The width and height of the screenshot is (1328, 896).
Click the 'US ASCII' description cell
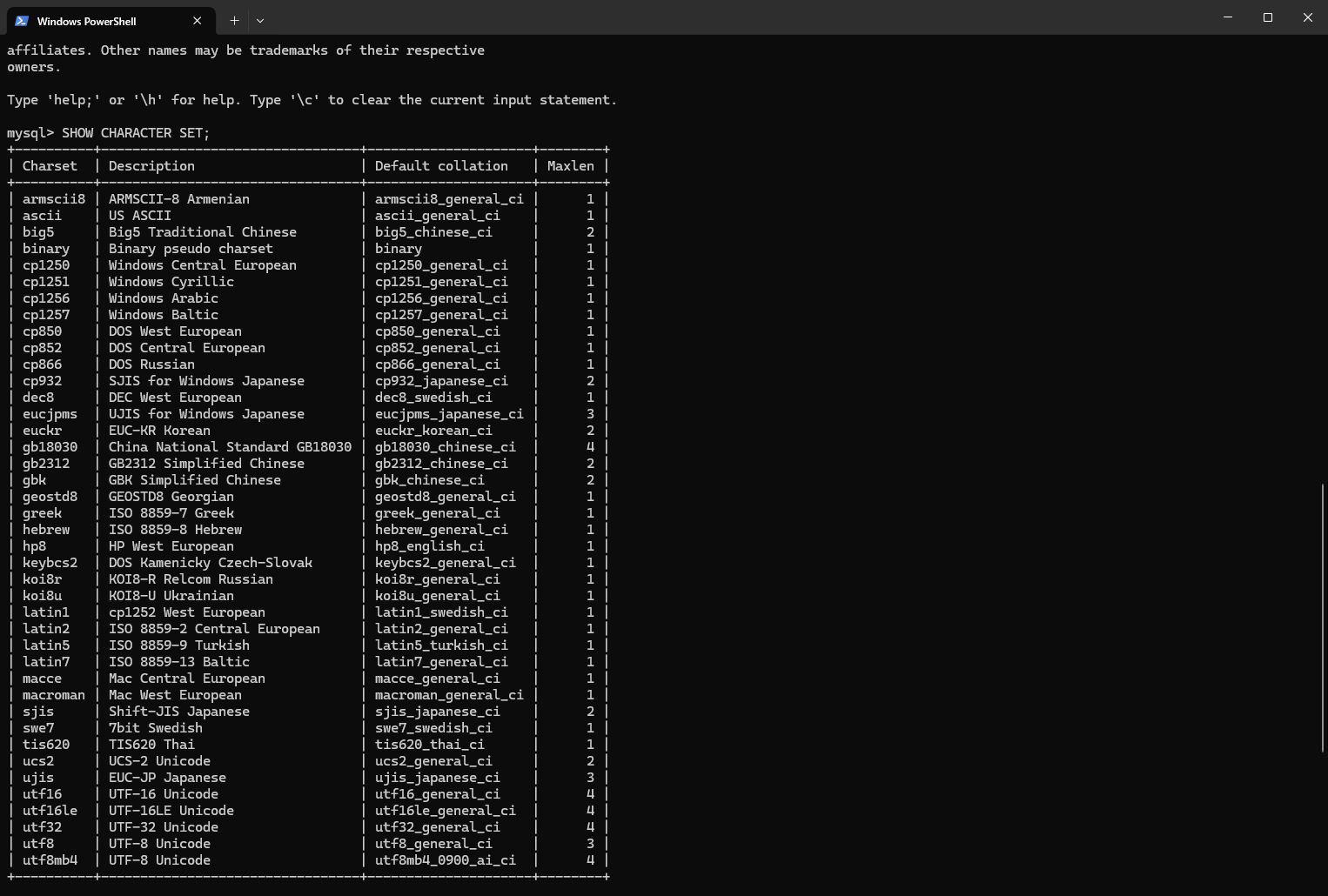coord(139,216)
